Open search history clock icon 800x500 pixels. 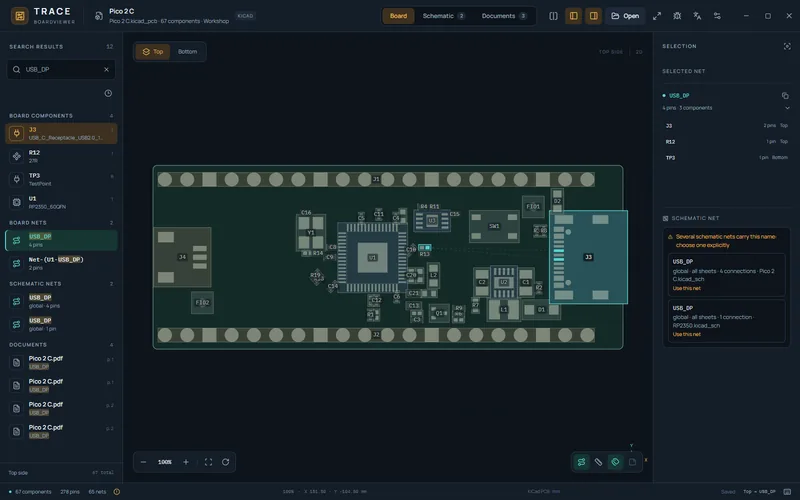click(108, 93)
